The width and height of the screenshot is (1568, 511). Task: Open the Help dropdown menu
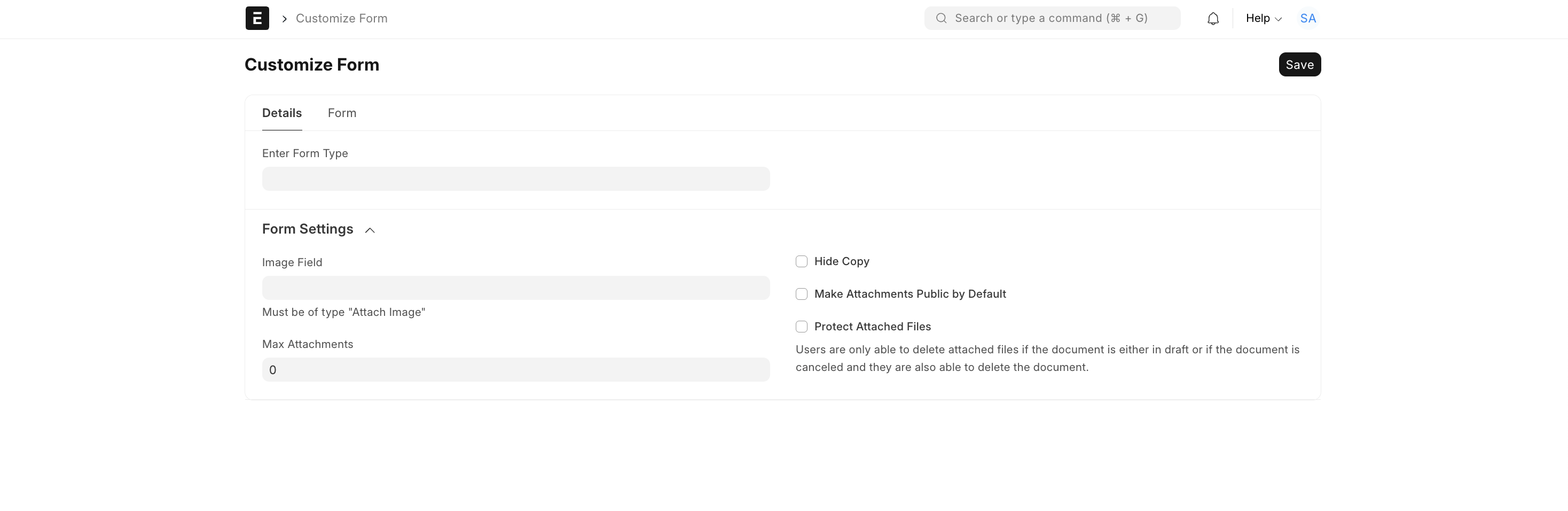click(x=1263, y=18)
